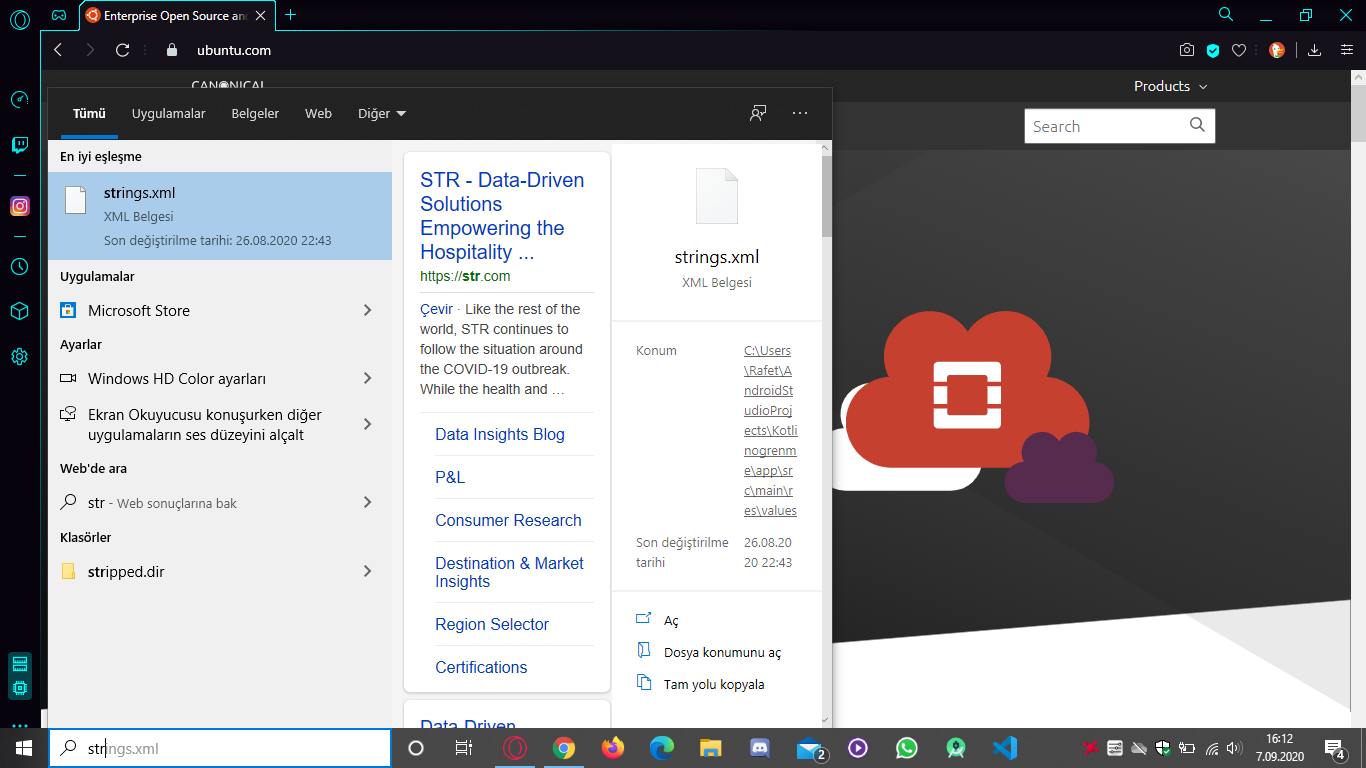Click preview pane scrollbar thumb
Image resolution: width=1366 pixels, height=768 pixels.
pos(826,195)
